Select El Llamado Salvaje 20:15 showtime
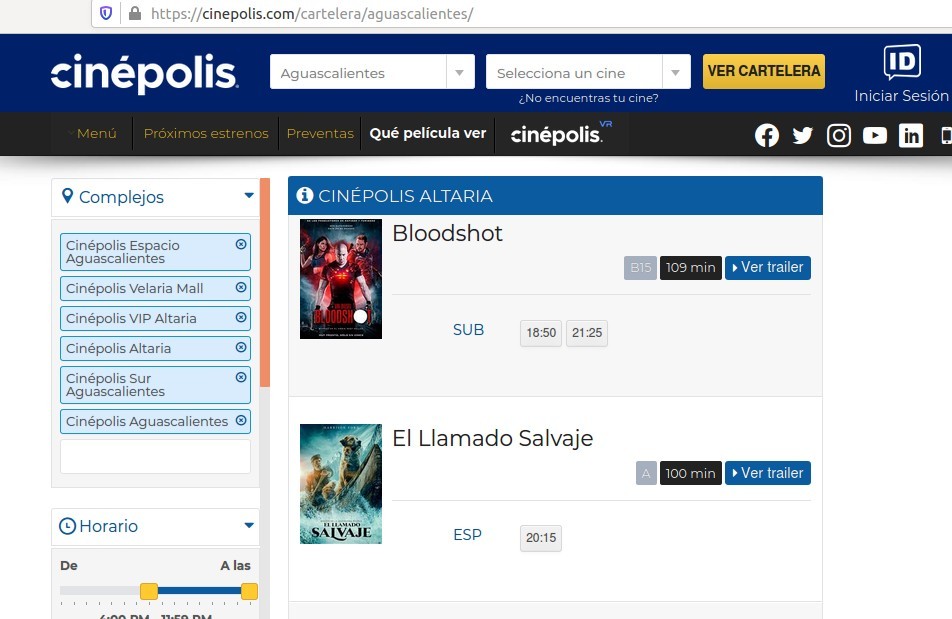Image resolution: width=952 pixels, height=619 pixels. [541, 538]
